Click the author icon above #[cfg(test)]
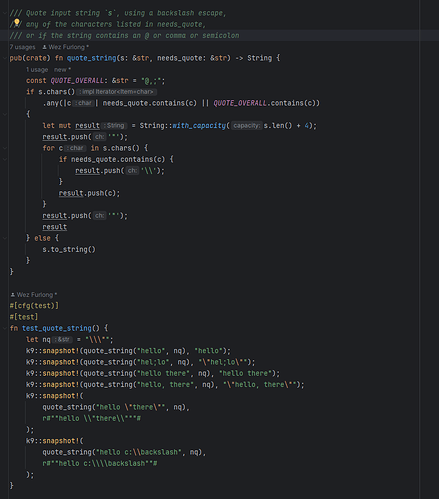The height and width of the screenshot is (499, 439). (x=13, y=295)
